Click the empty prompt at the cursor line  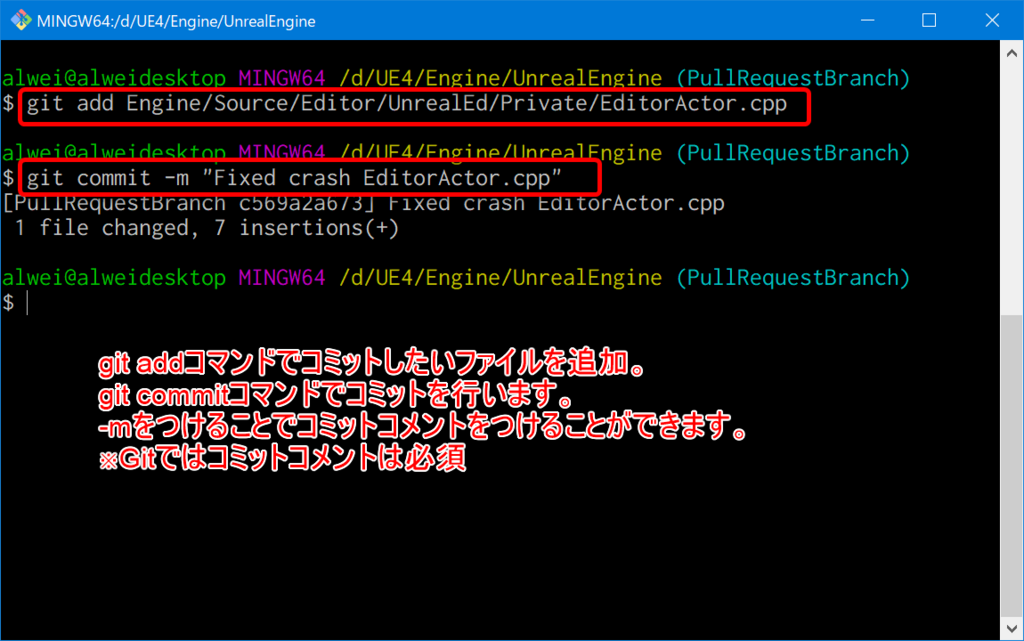coord(16,303)
